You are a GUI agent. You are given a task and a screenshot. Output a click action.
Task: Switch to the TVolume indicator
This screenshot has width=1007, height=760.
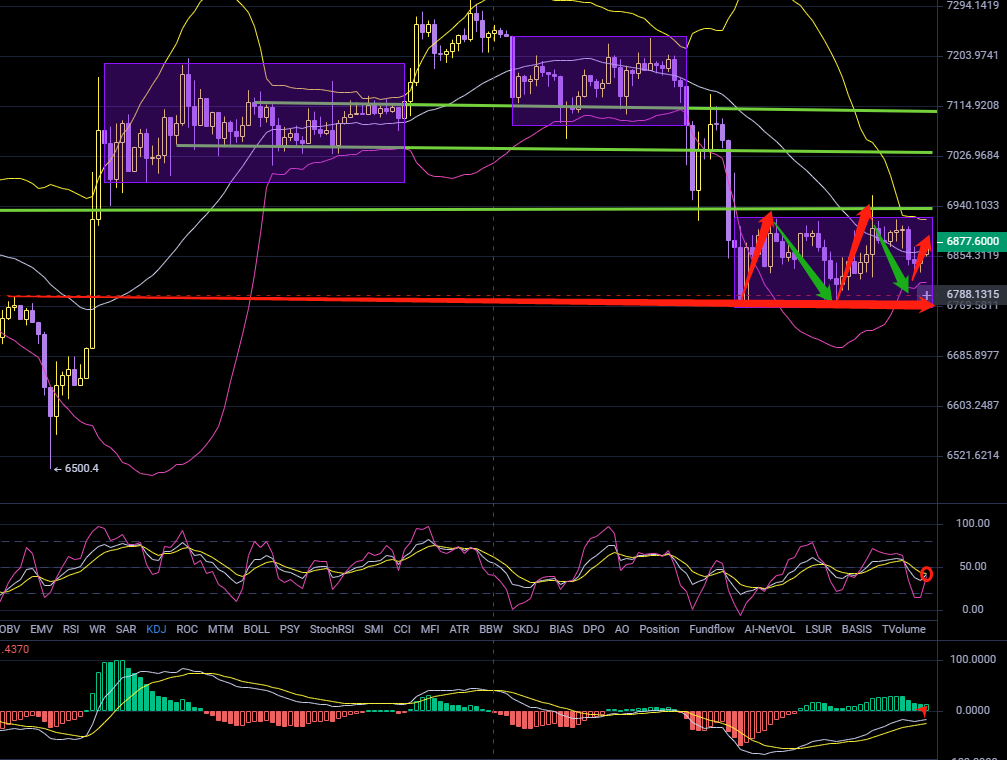[x=903, y=629]
